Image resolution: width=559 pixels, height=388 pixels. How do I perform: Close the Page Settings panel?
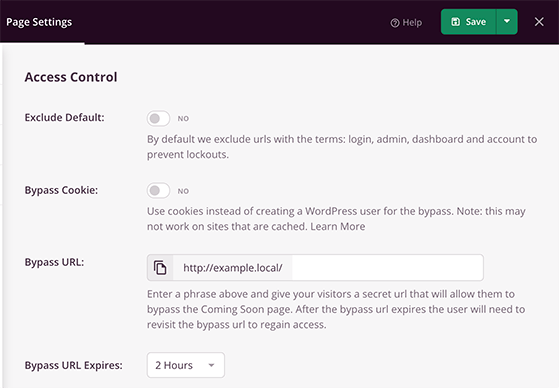539,22
